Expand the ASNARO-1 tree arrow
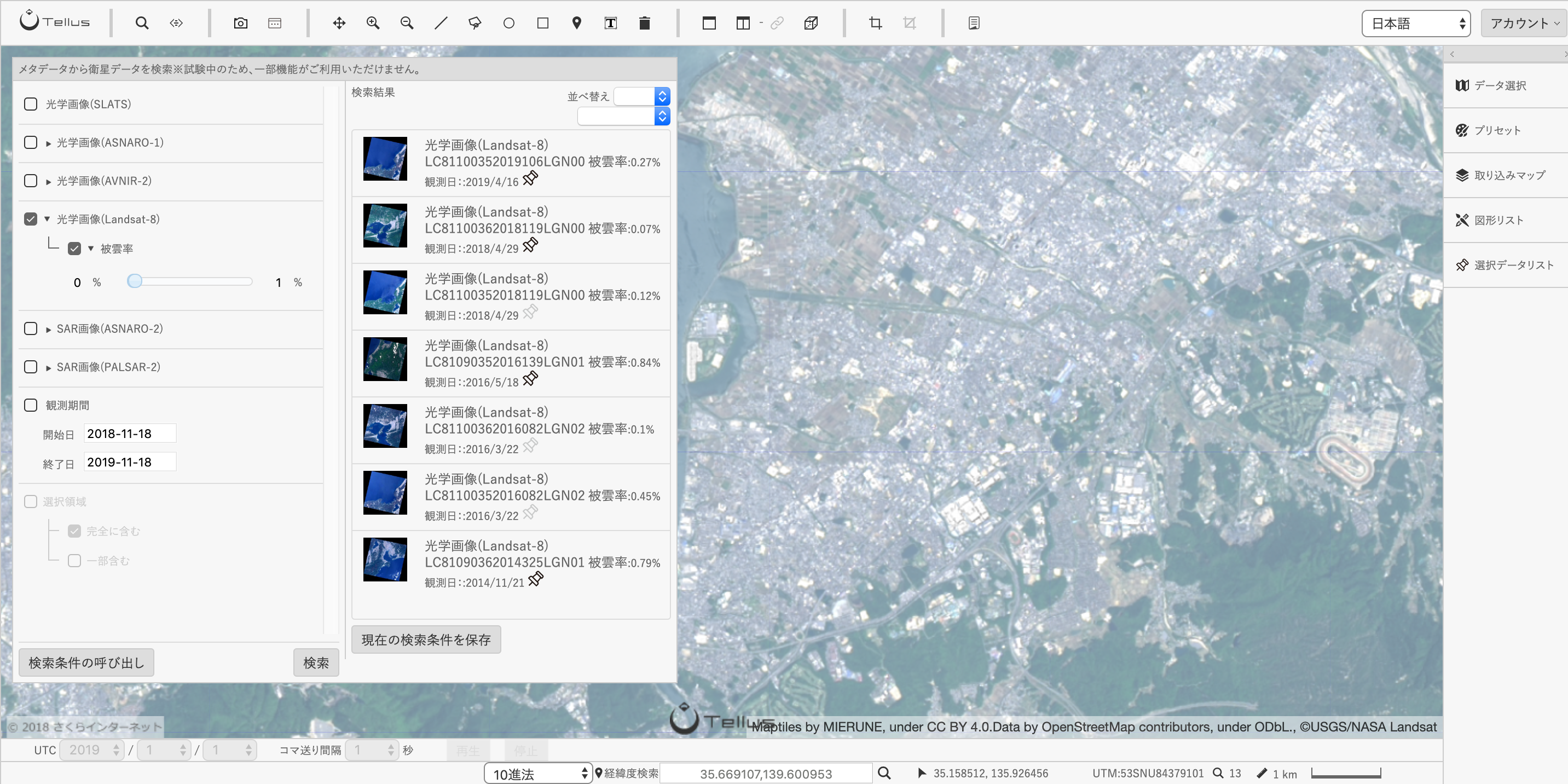This screenshot has width=1568, height=784. (48, 143)
